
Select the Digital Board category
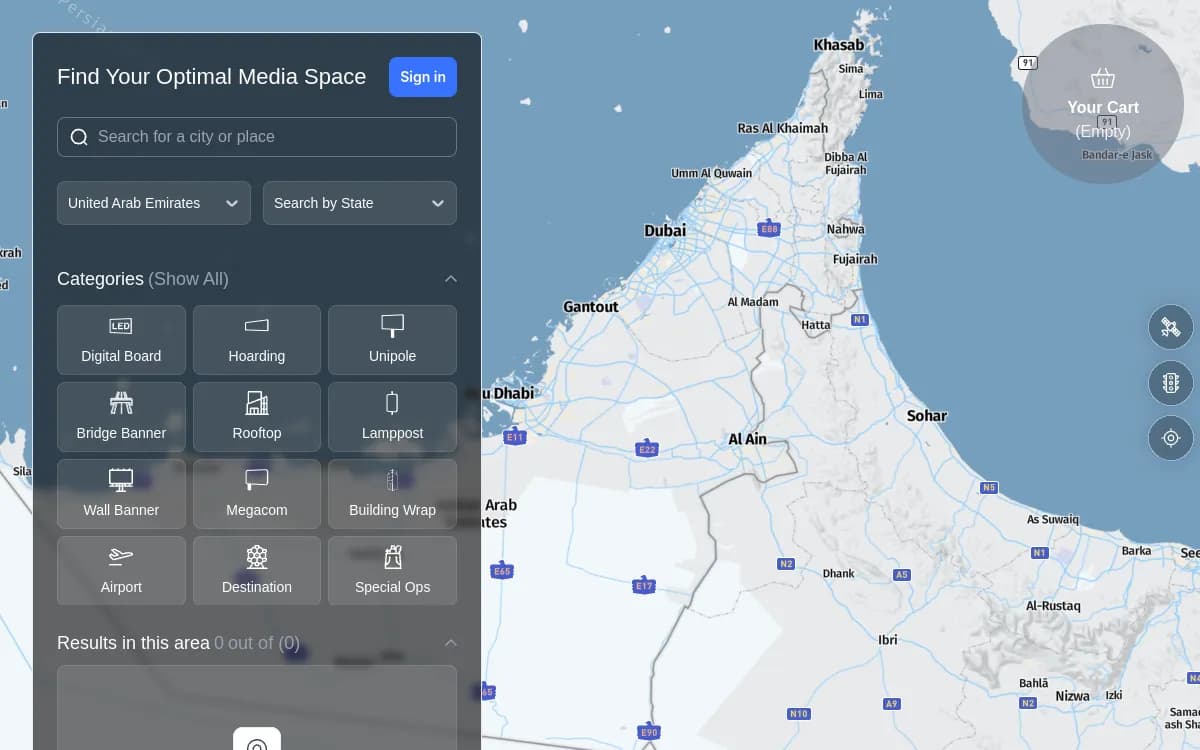121,340
